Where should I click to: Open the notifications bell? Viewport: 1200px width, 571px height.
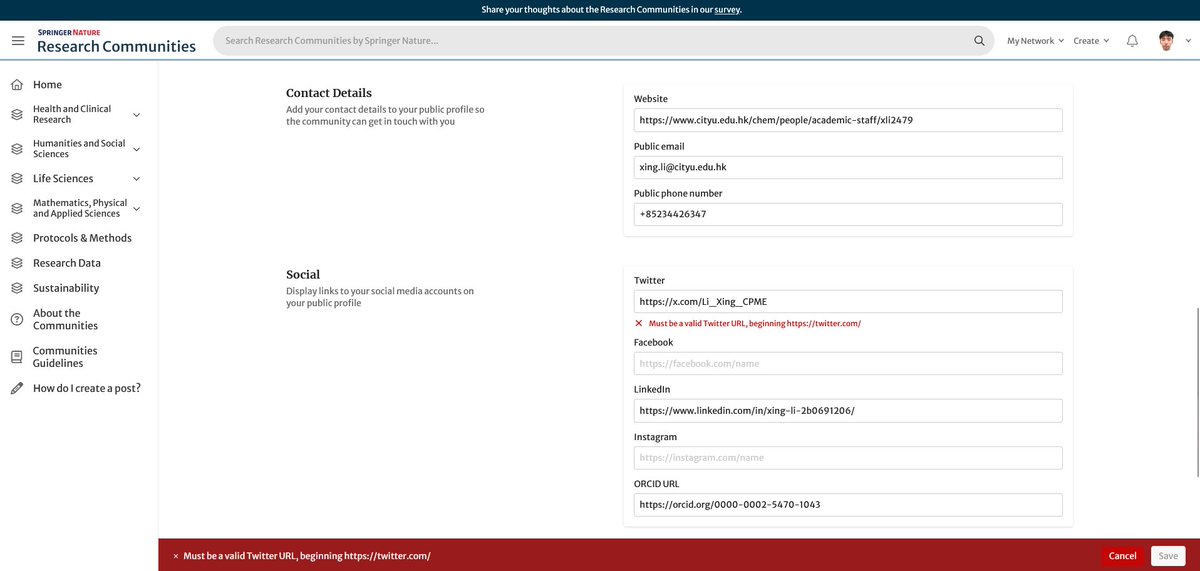coord(1132,41)
